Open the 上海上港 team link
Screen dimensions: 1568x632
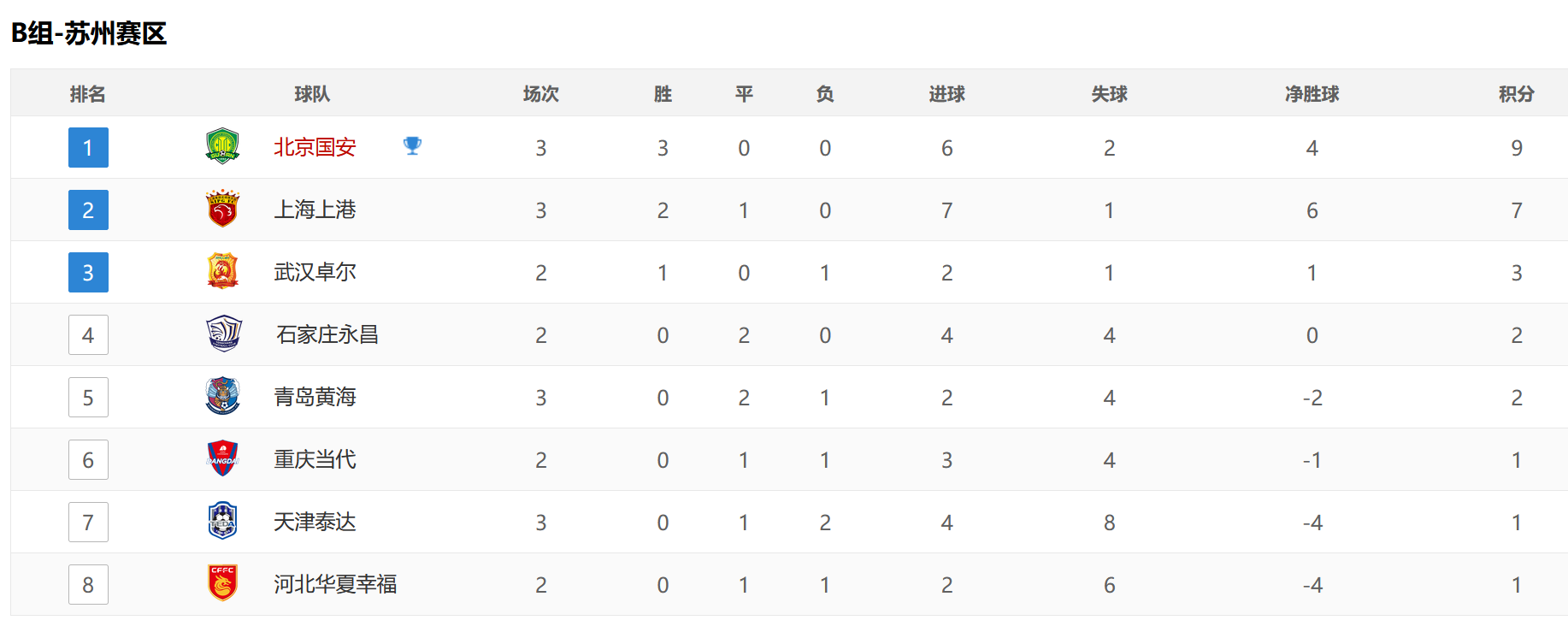coord(315,210)
